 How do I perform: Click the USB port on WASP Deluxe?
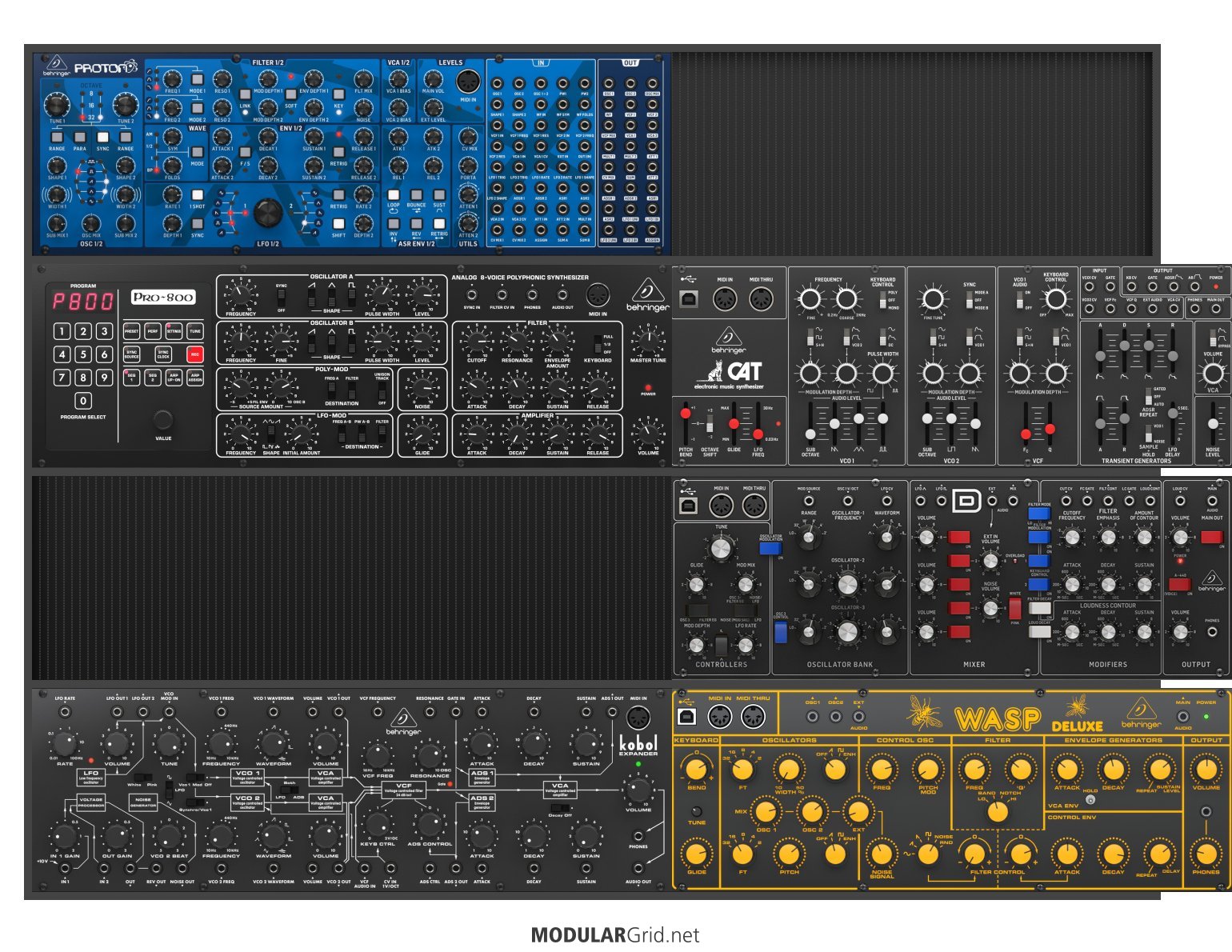[x=686, y=717]
